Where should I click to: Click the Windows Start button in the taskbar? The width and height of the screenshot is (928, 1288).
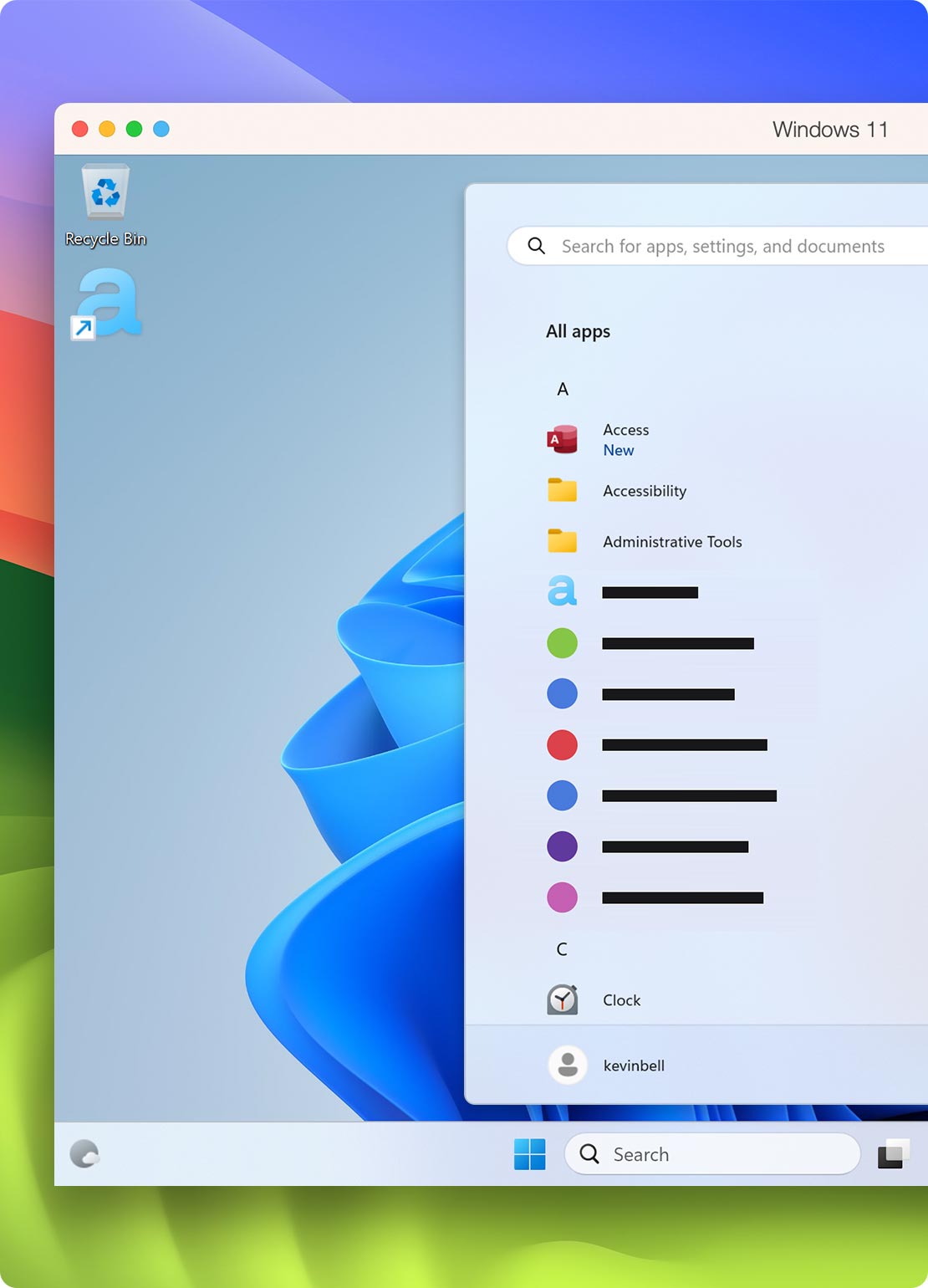[528, 1154]
